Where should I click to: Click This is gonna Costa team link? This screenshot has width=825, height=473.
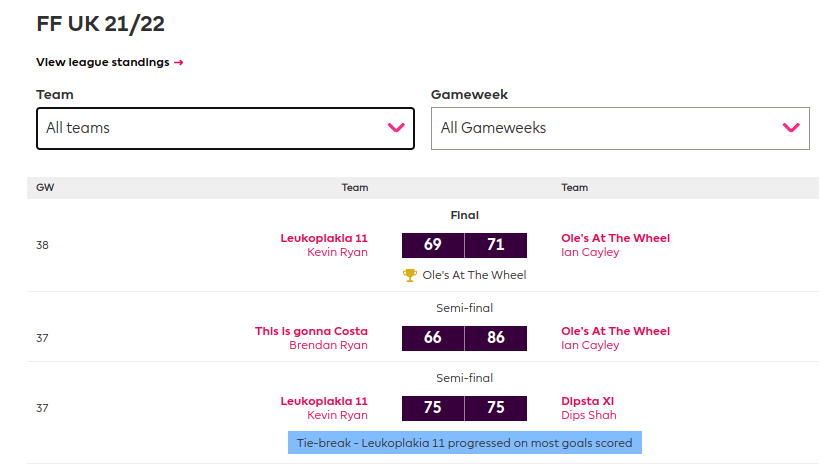click(311, 331)
